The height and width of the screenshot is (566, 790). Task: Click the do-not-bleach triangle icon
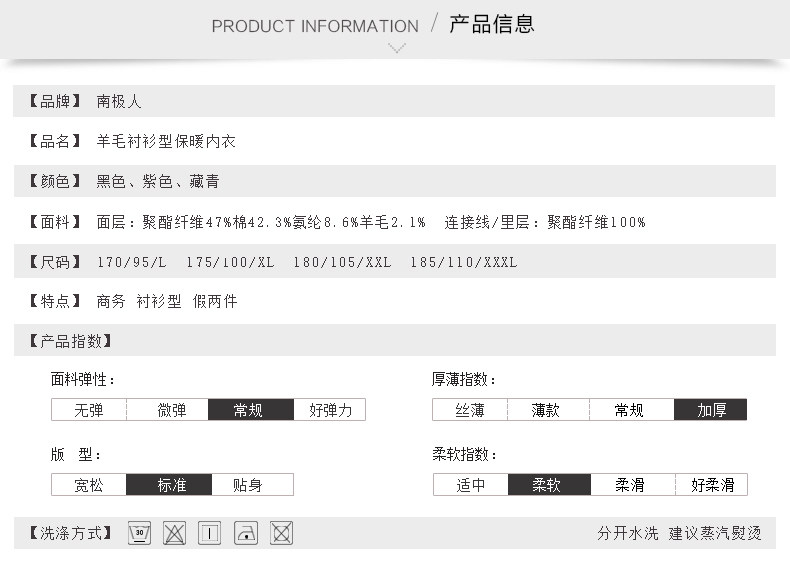(x=174, y=533)
